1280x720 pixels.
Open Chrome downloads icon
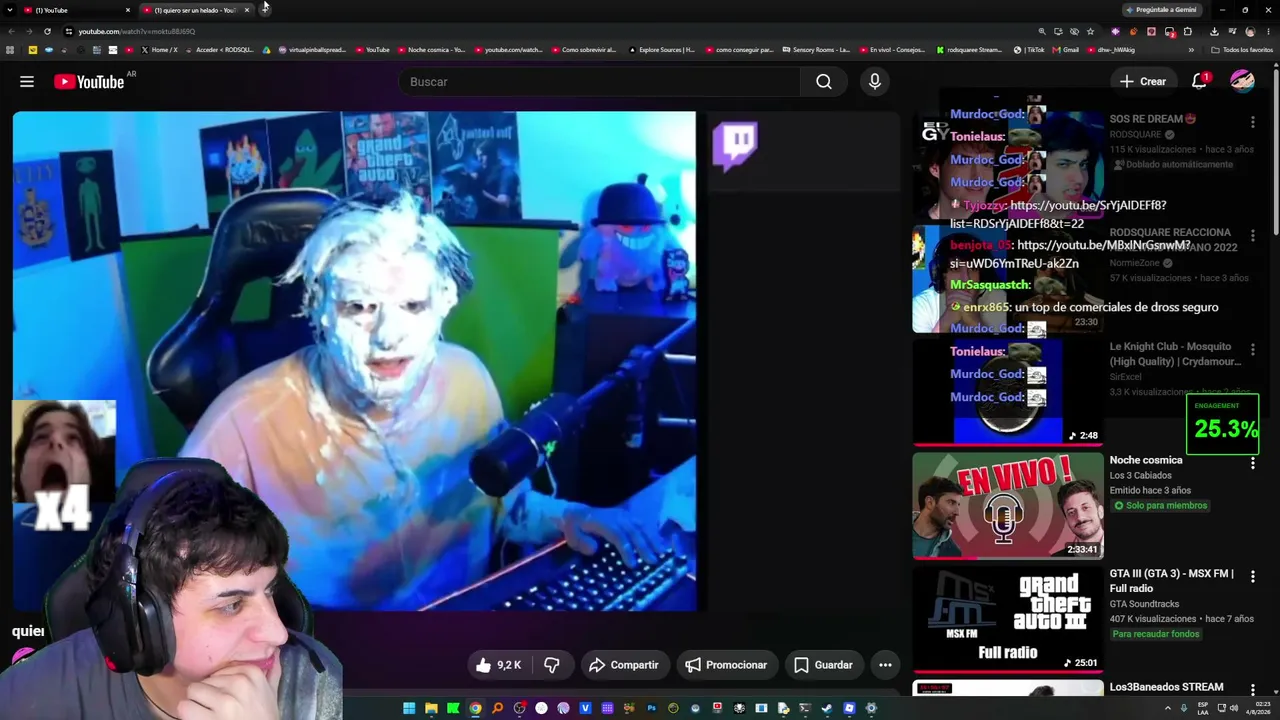(x=1214, y=31)
